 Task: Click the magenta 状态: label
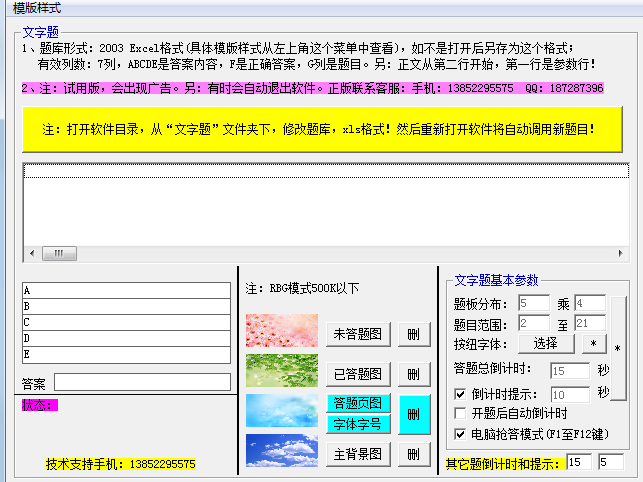pyautogui.click(x=40, y=405)
